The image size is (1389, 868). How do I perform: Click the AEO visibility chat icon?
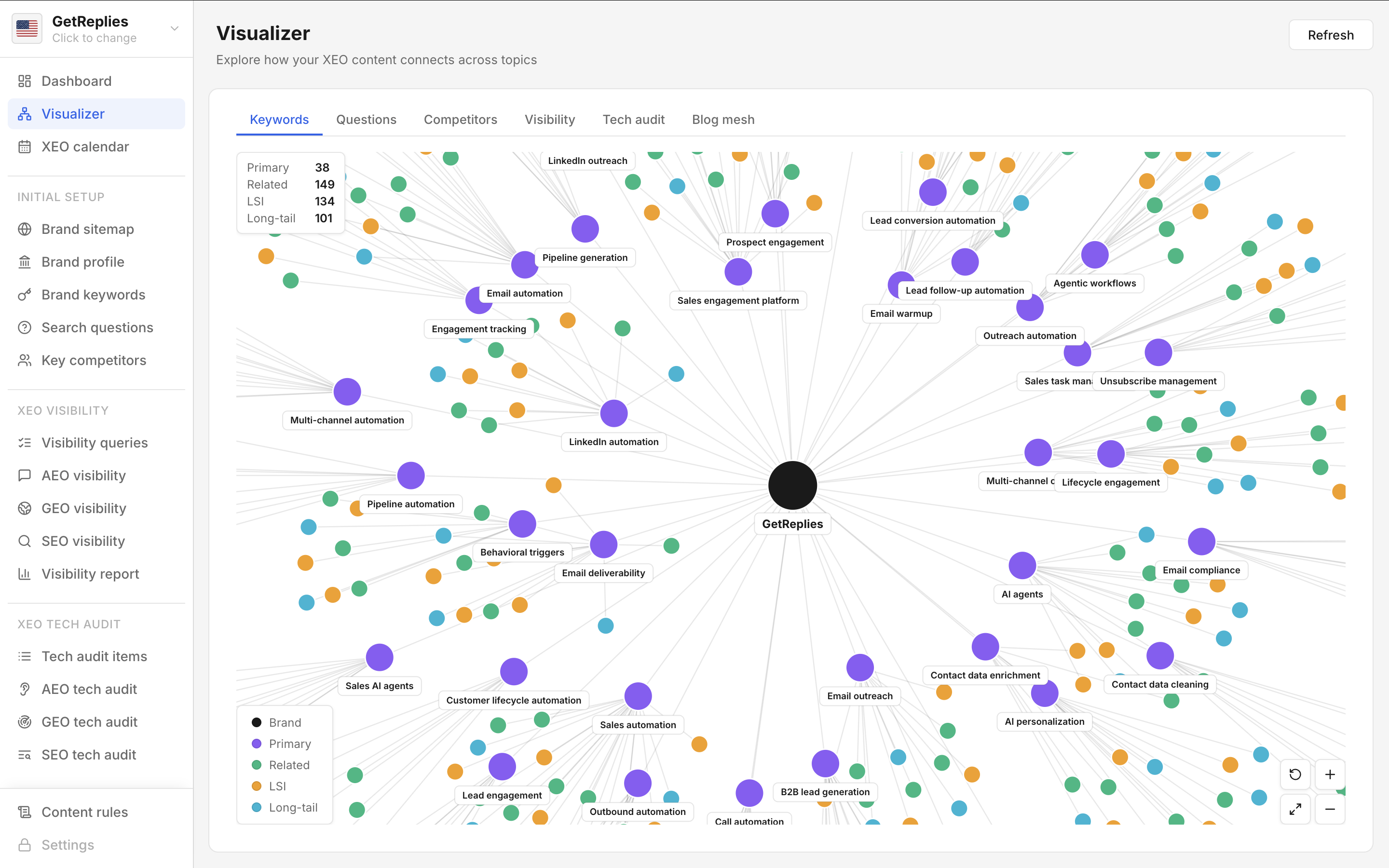coord(24,475)
